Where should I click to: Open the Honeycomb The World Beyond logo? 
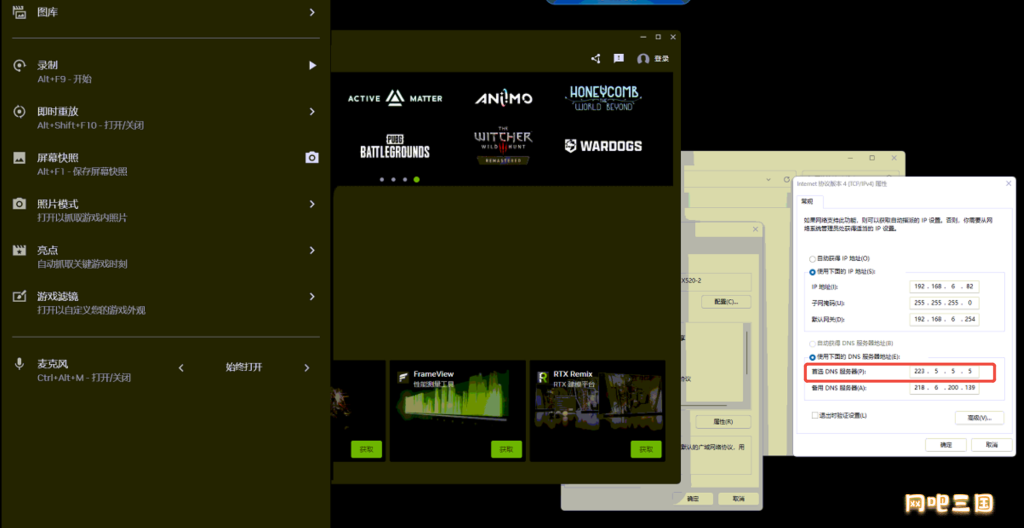pos(603,98)
